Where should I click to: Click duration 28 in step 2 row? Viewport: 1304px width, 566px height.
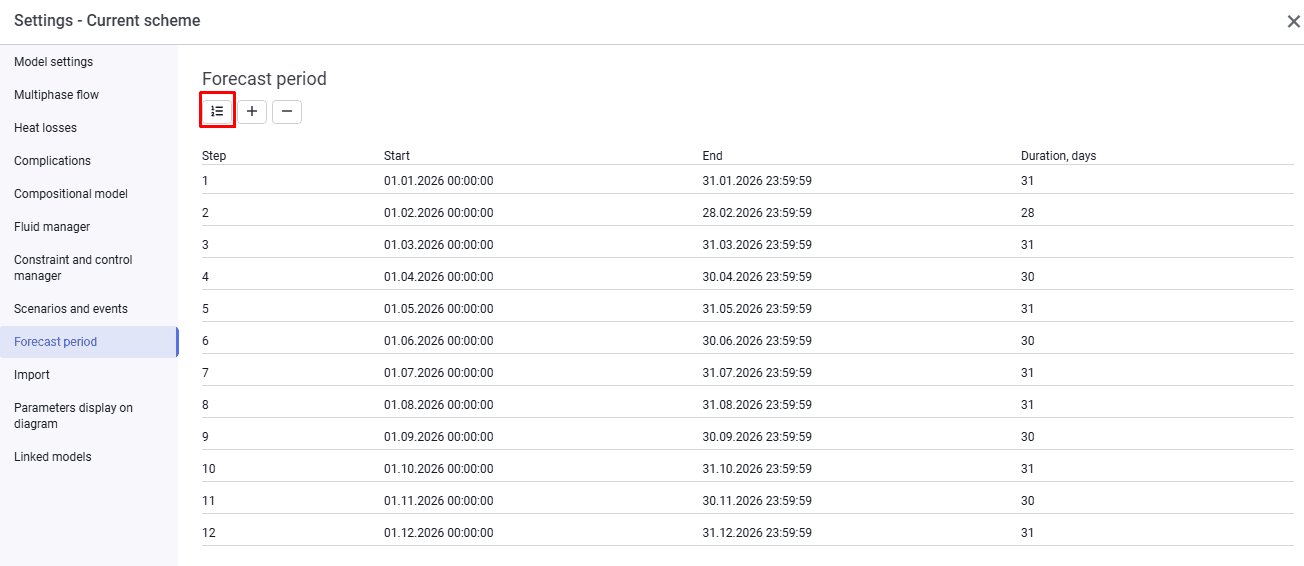pos(1028,213)
